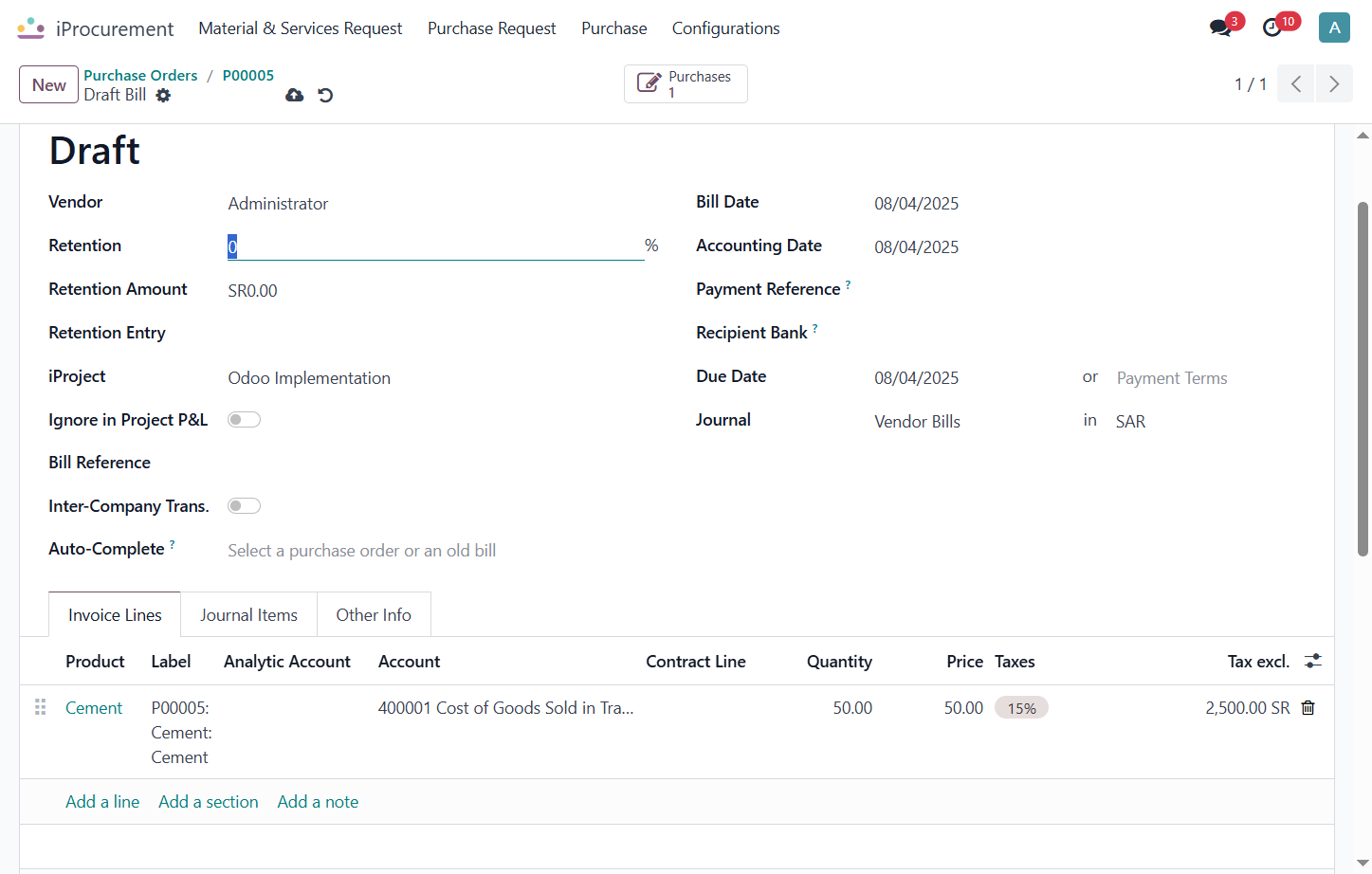
Task: Discard changes with the undo arrow icon
Action: (325, 95)
